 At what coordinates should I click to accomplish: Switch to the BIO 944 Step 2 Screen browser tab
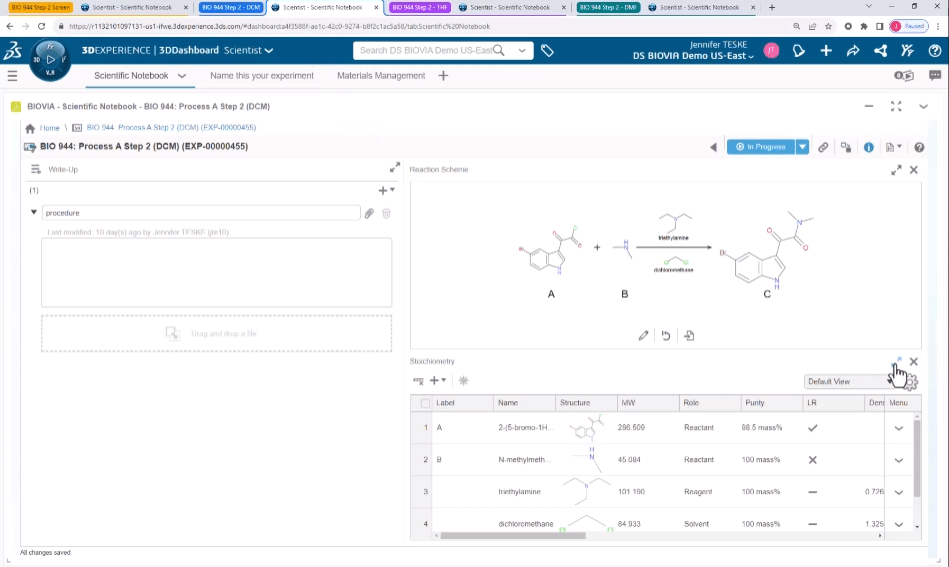41,7
